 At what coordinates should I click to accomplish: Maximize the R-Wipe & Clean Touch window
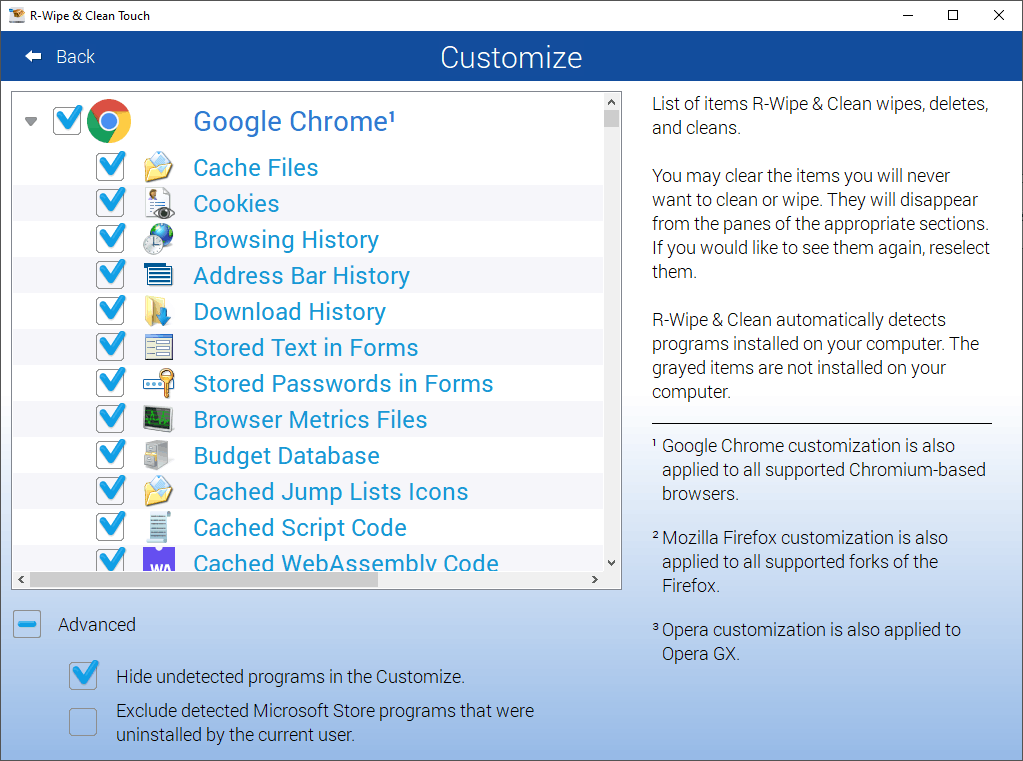point(953,15)
